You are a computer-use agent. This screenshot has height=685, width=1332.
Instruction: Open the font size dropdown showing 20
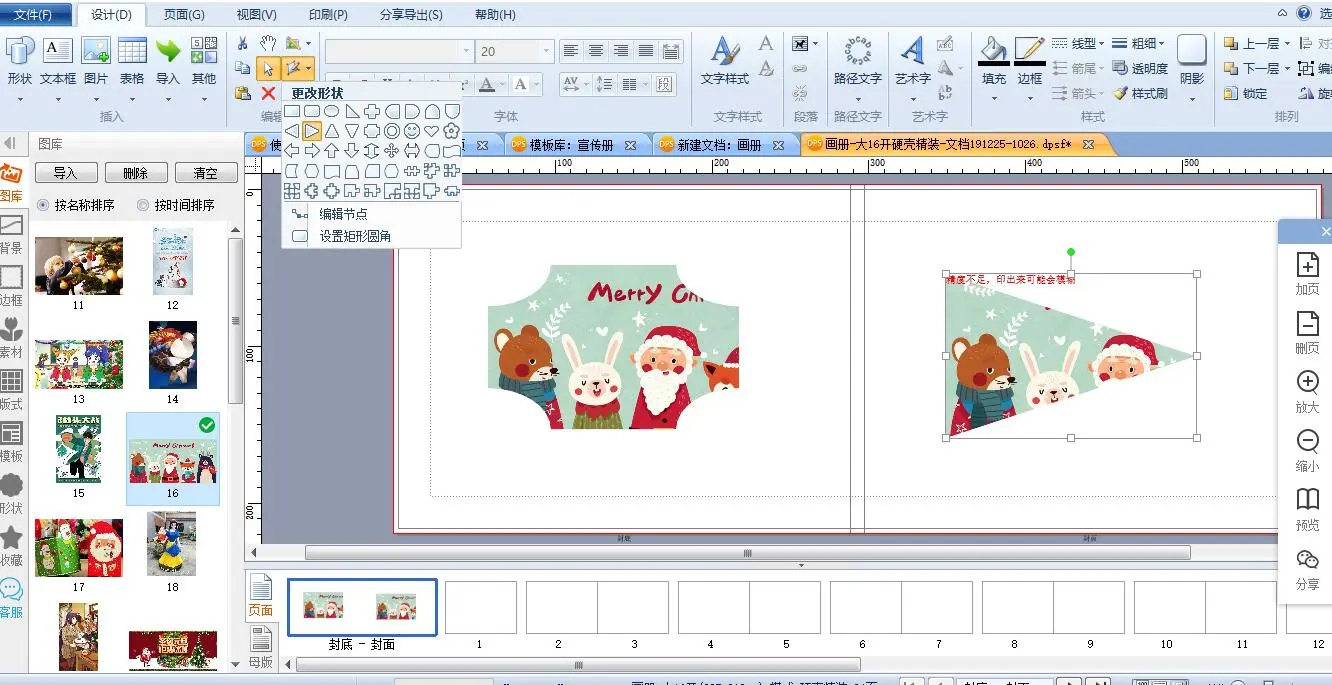[546, 51]
